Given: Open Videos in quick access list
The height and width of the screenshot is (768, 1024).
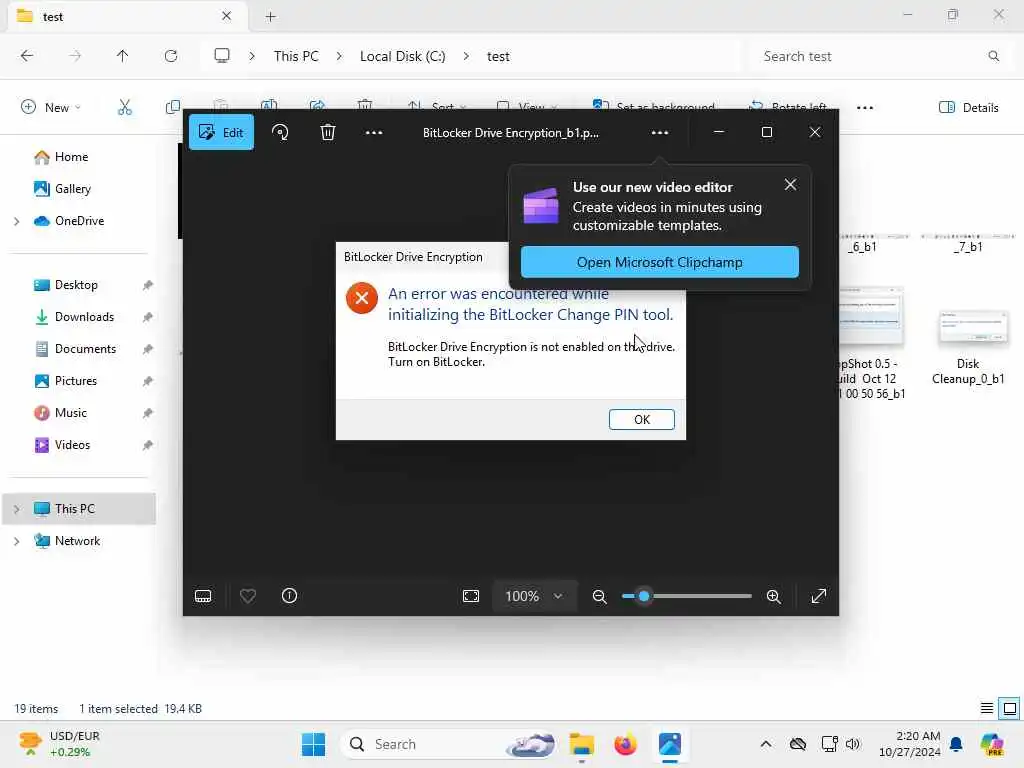Looking at the screenshot, I should (72, 445).
